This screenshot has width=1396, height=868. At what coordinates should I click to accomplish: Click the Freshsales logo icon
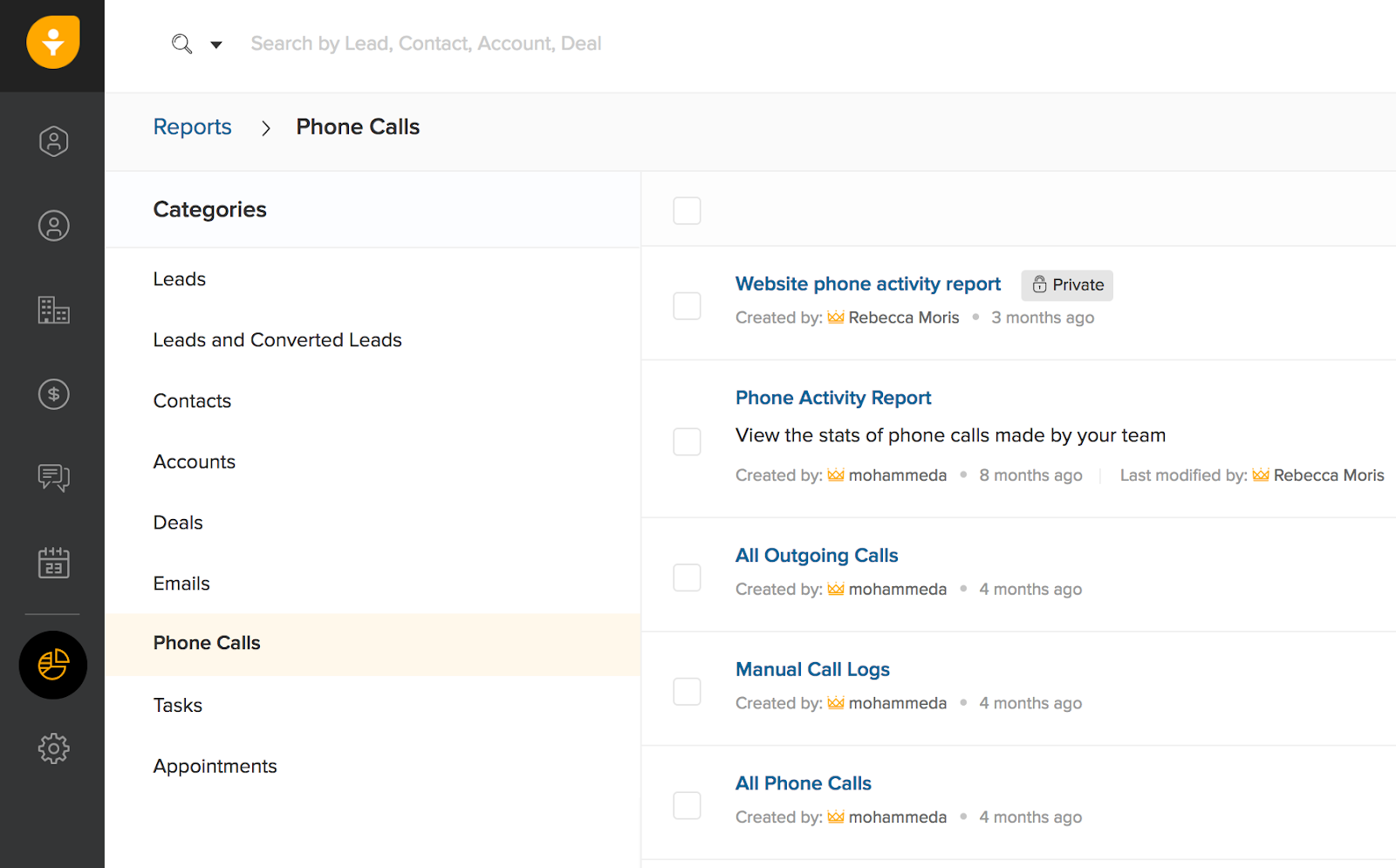tap(53, 43)
